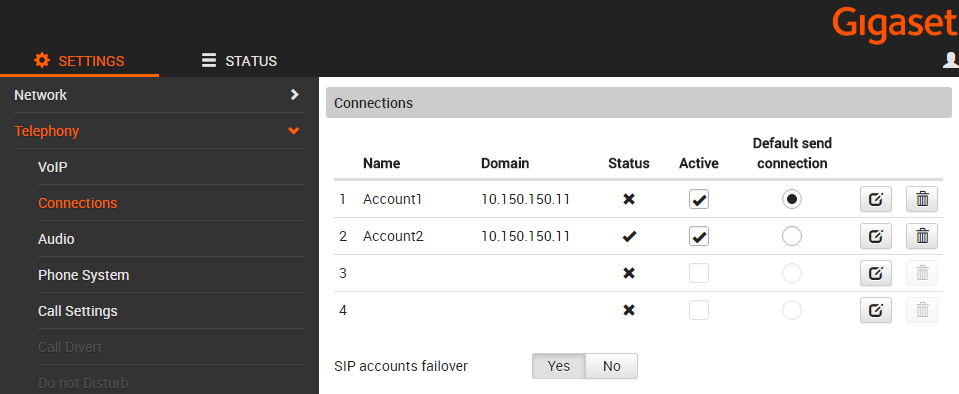The height and width of the screenshot is (394, 959).
Task: Click the Account1 domain 10.150.150.11
Action: (x=525, y=199)
